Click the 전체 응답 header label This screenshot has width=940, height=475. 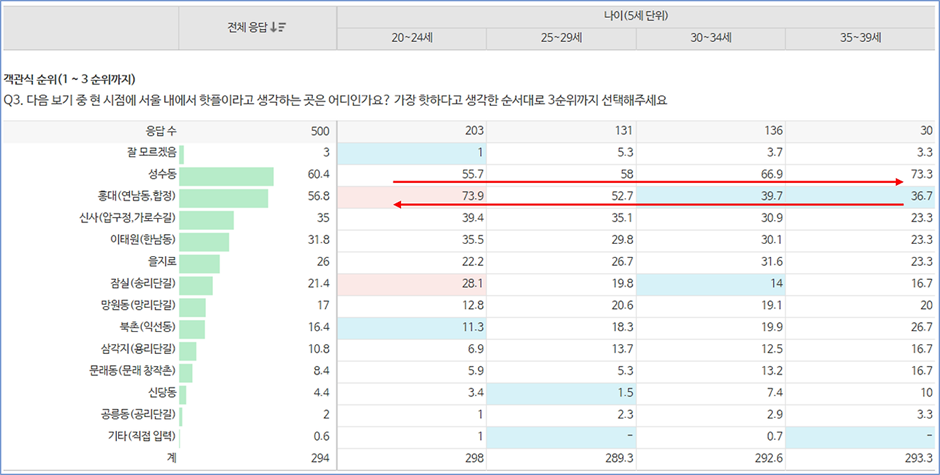249,27
